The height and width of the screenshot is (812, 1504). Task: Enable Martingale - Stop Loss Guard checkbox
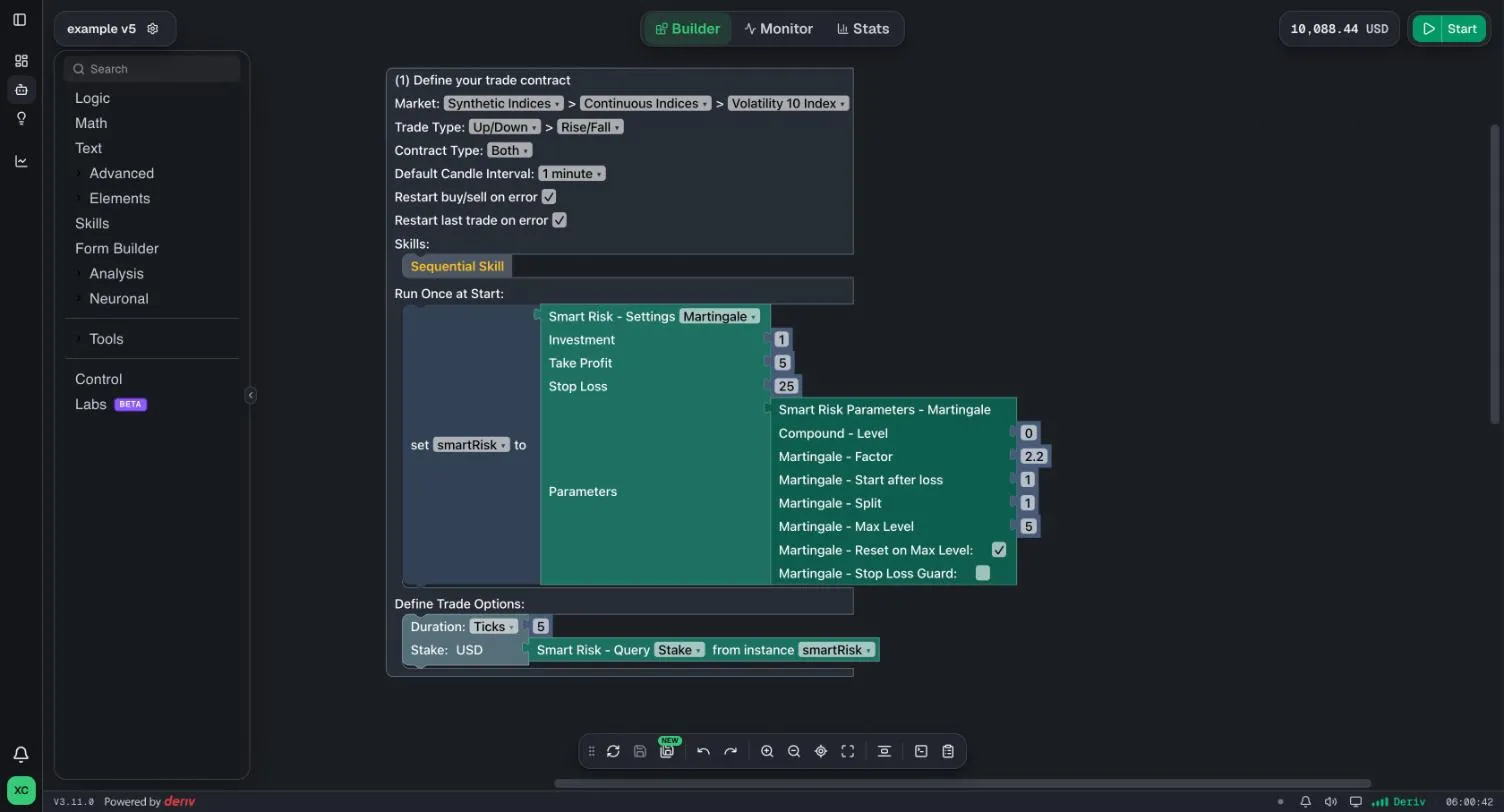(982, 573)
